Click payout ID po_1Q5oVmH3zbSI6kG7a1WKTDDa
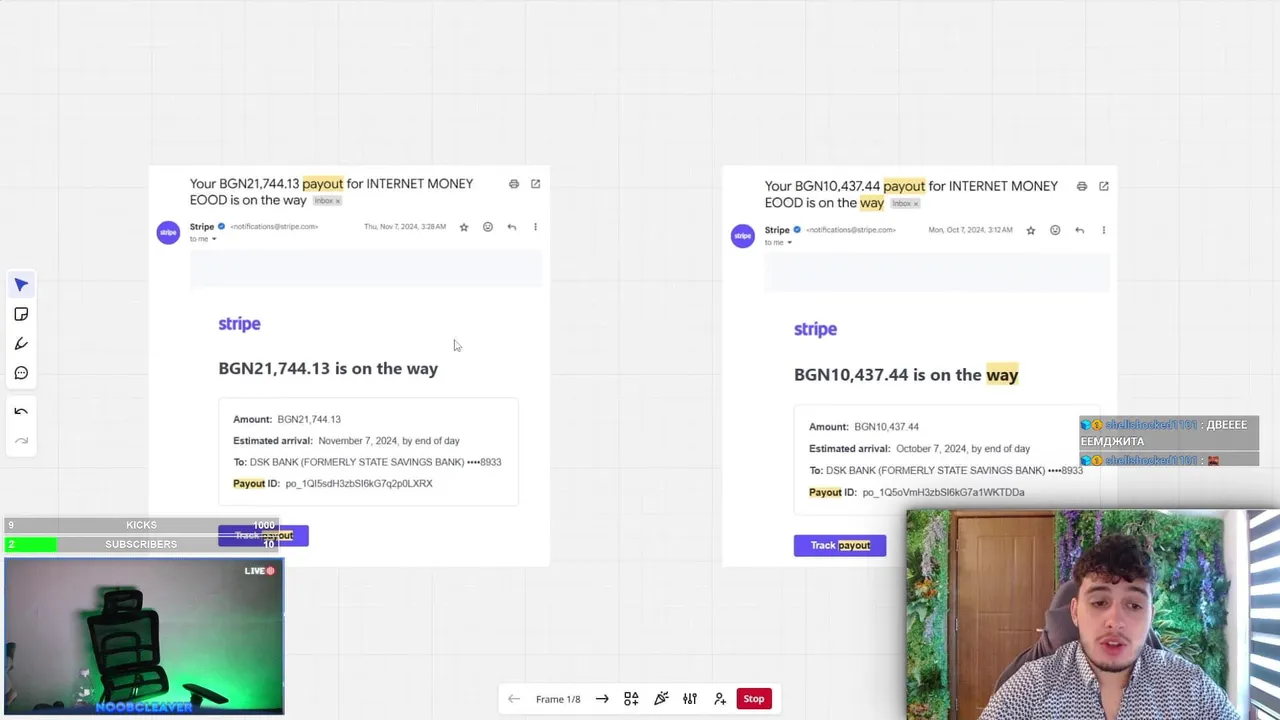Image resolution: width=1280 pixels, height=720 pixels. coord(943,492)
